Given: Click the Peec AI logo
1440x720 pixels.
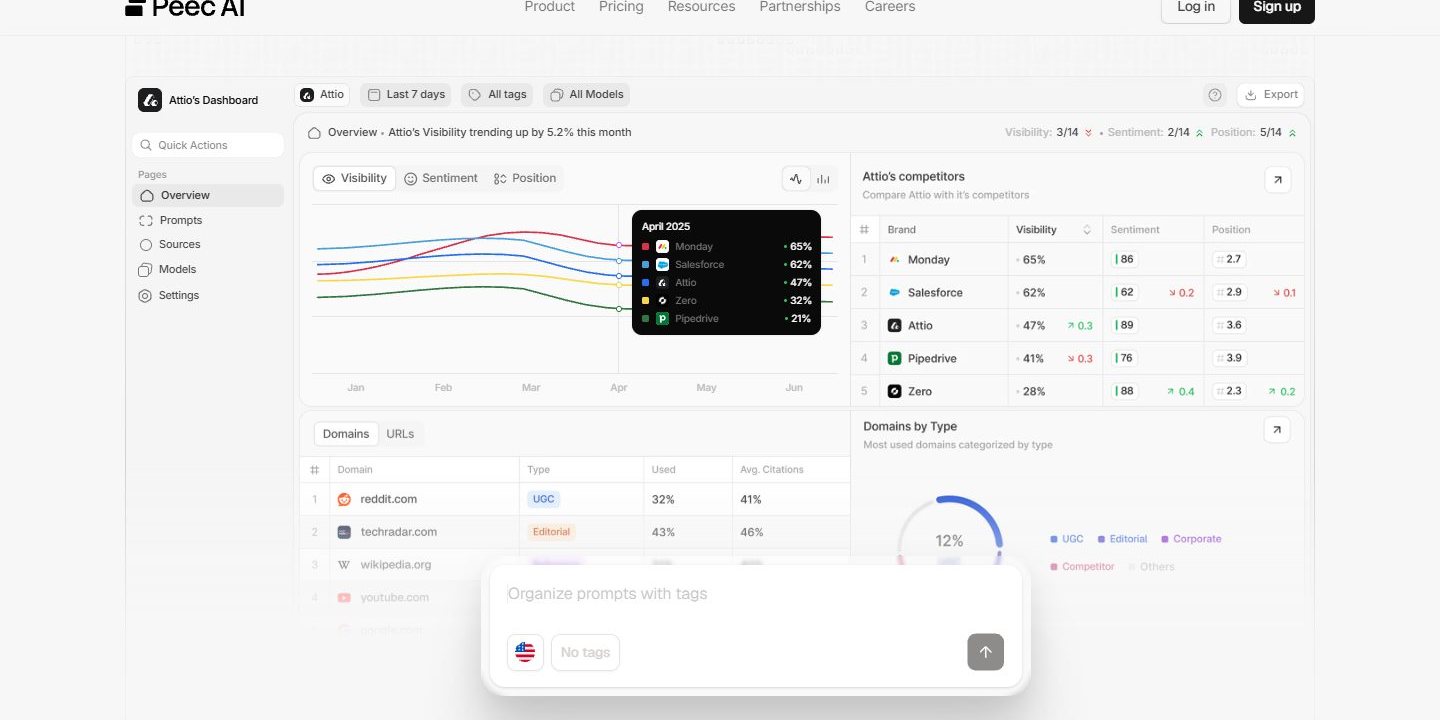Looking at the screenshot, I should click(x=185, y=7).
